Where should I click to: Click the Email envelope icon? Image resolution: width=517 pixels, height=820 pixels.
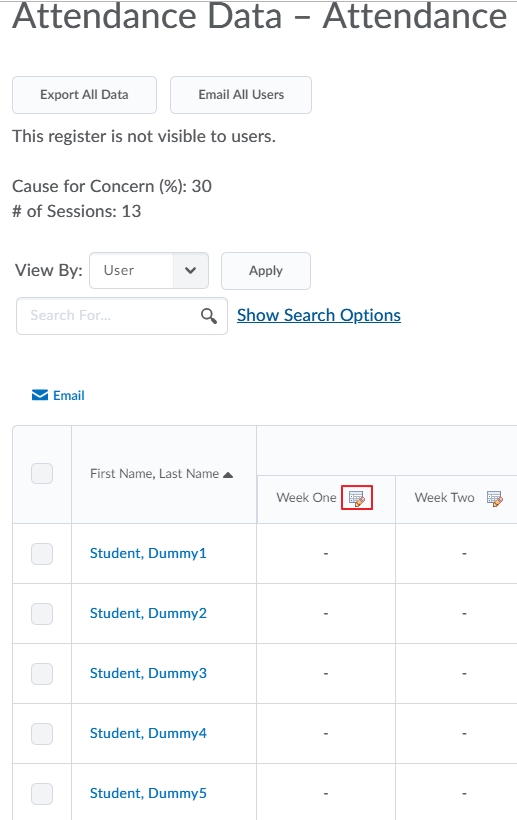(x=40, y=395)
